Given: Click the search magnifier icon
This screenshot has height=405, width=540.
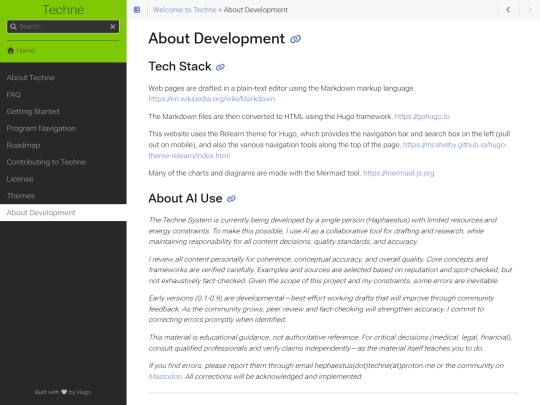Looking at the screenshot, I should [13, 27].
